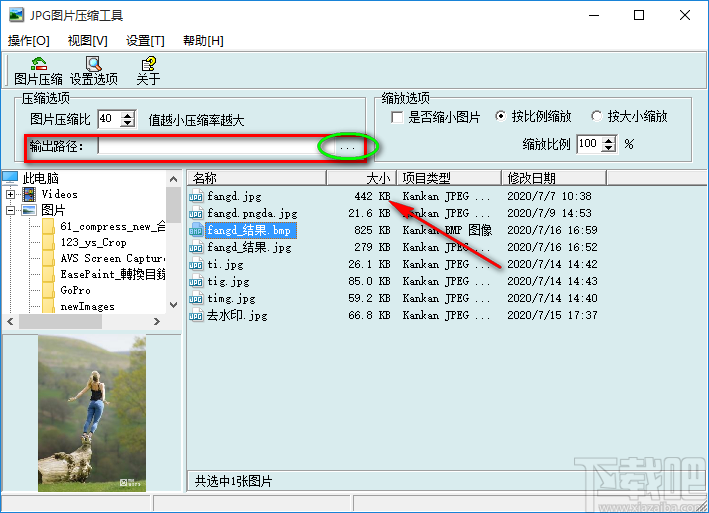Open the 设置选项 toolbar icon
Viewport: 709px width, 513px height.
point(94,63)
